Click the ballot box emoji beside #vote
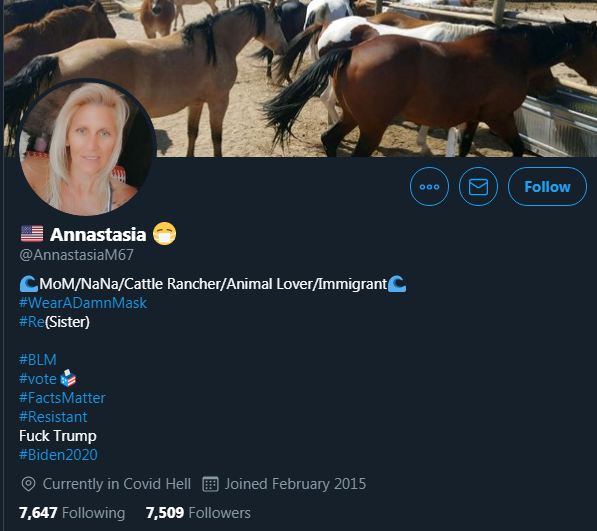597x531 pixels. click(x=68, y=378)
